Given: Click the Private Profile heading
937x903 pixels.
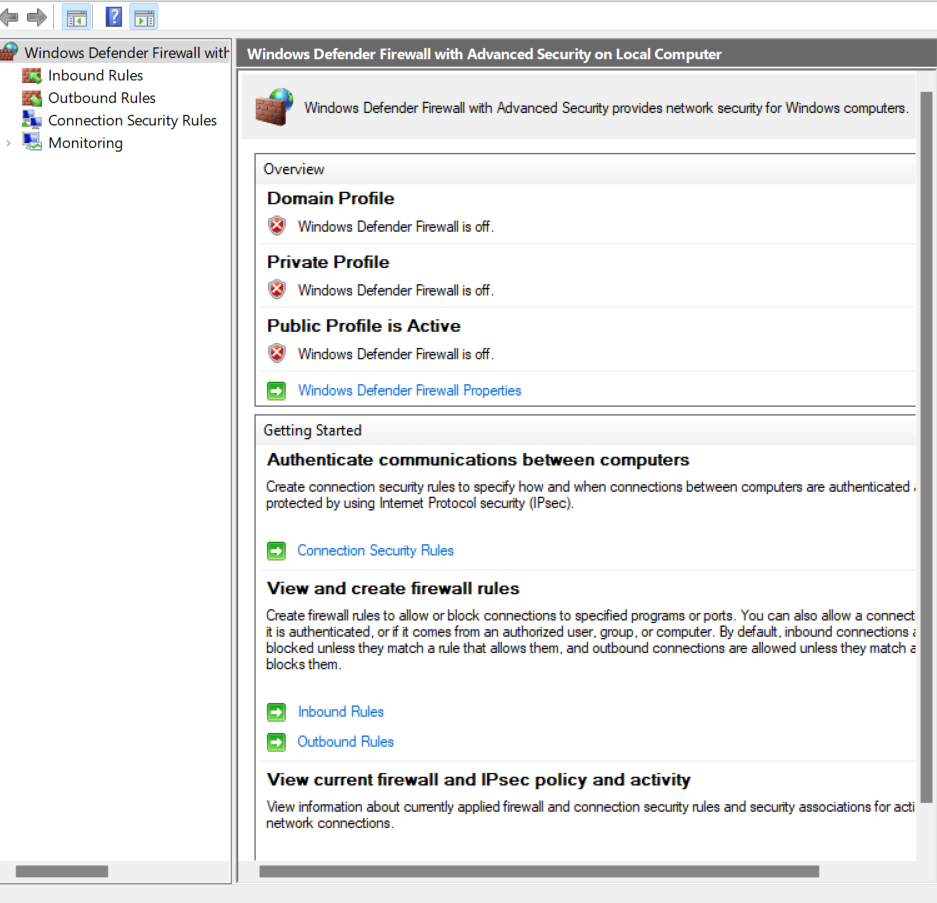Looking at the screenshot, I should tap(328, 262).
